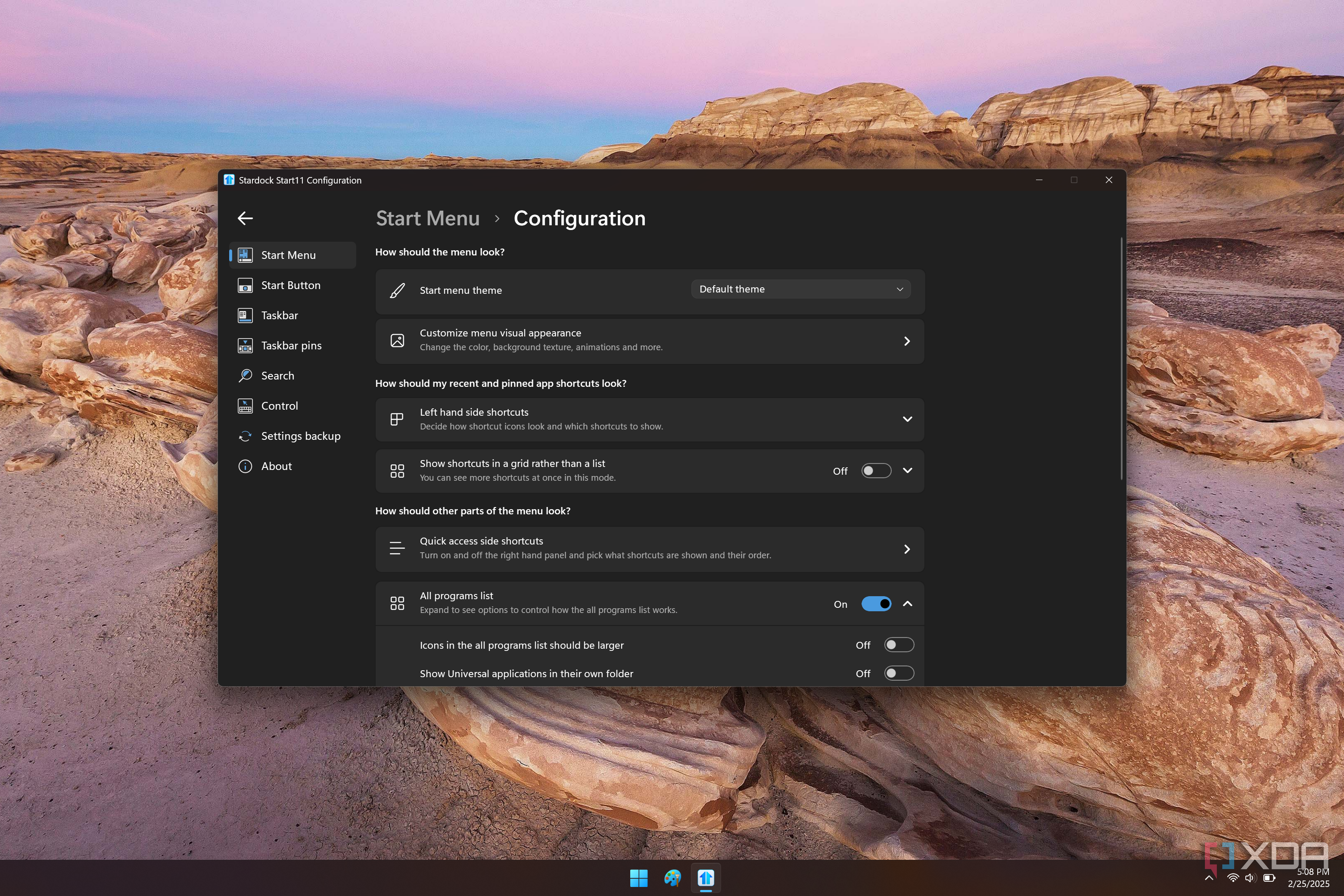The height and width of the screenshot is (896, 1344).
Task: Click the layout icon beside Left hand side shortcuts
Action: click(x=397, y=419)
